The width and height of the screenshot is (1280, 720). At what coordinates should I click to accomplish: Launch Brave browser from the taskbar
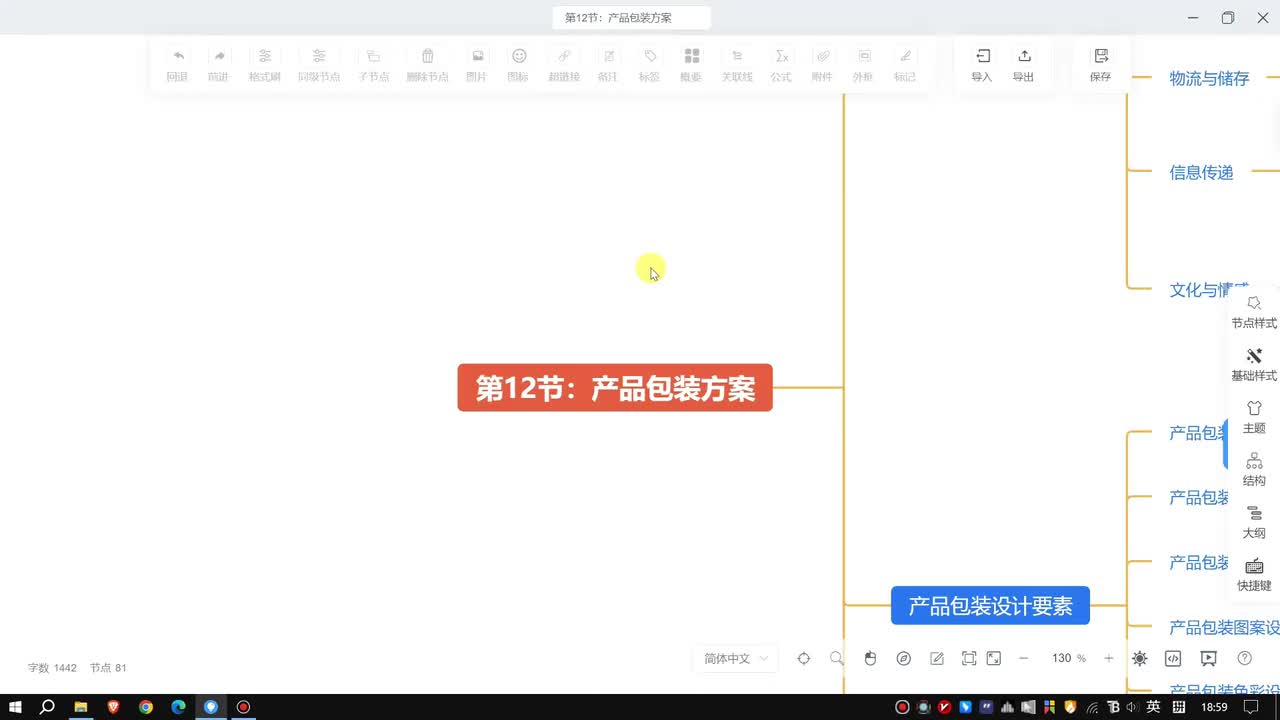113,707
